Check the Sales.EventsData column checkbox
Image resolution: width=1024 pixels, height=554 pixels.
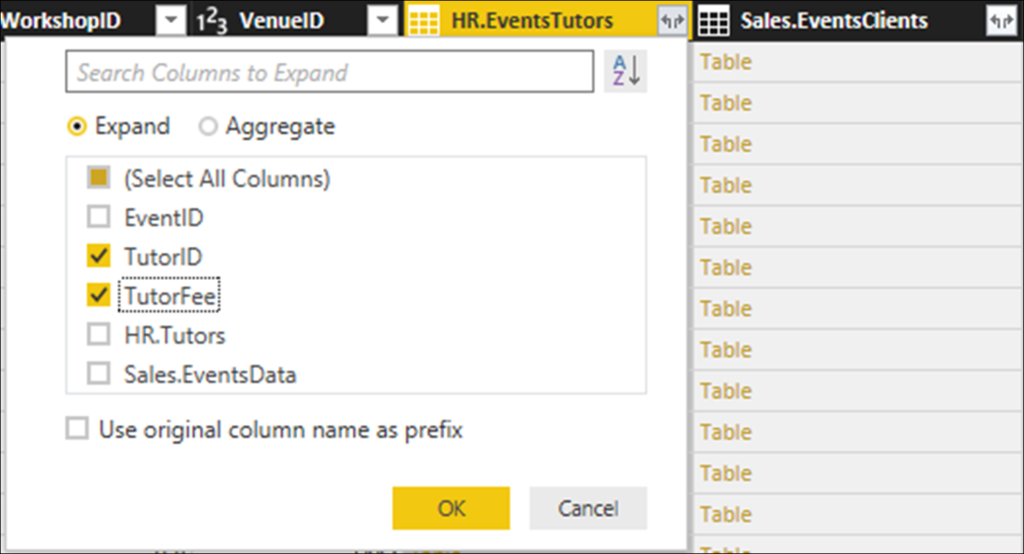point(99,375)
